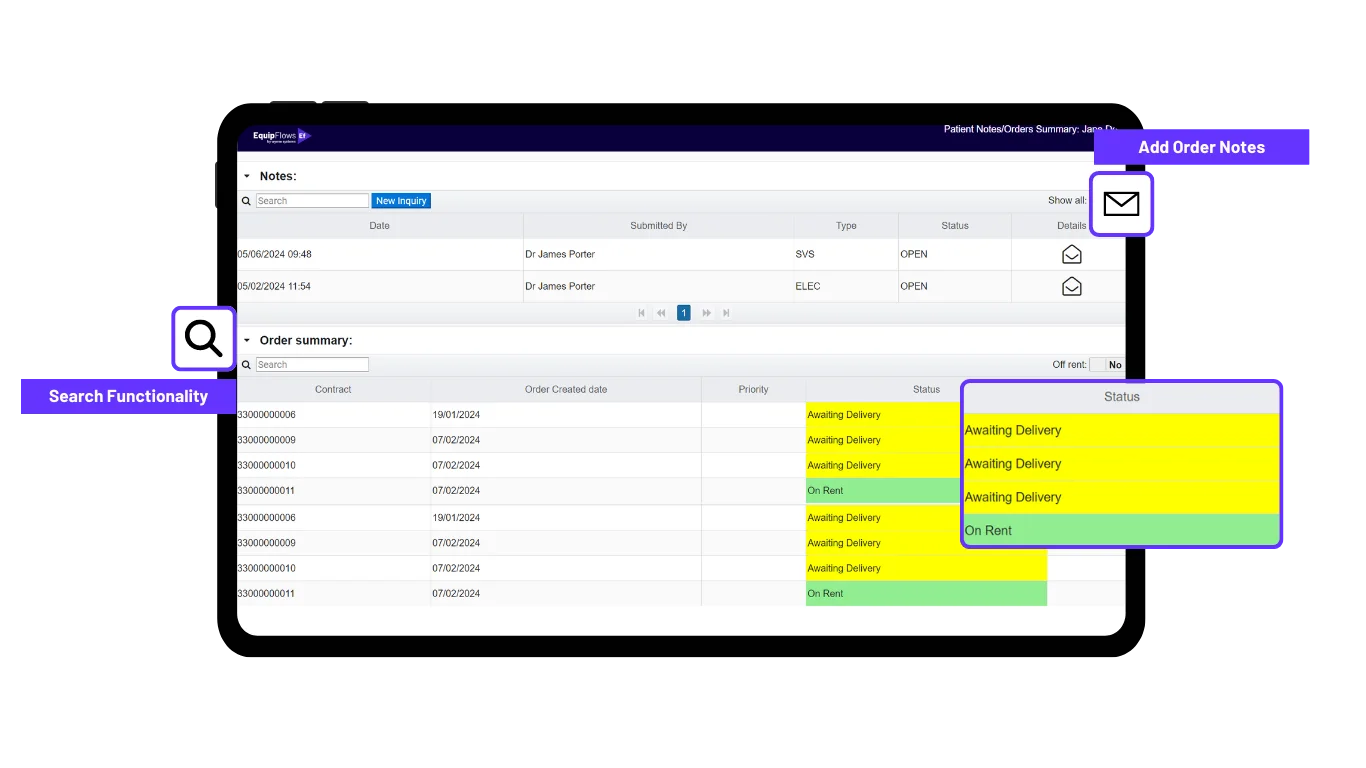Select page 1 in notes pagination
Image resolution: width=1366 pixels, height=768 pixels.
tap(684, 313)
